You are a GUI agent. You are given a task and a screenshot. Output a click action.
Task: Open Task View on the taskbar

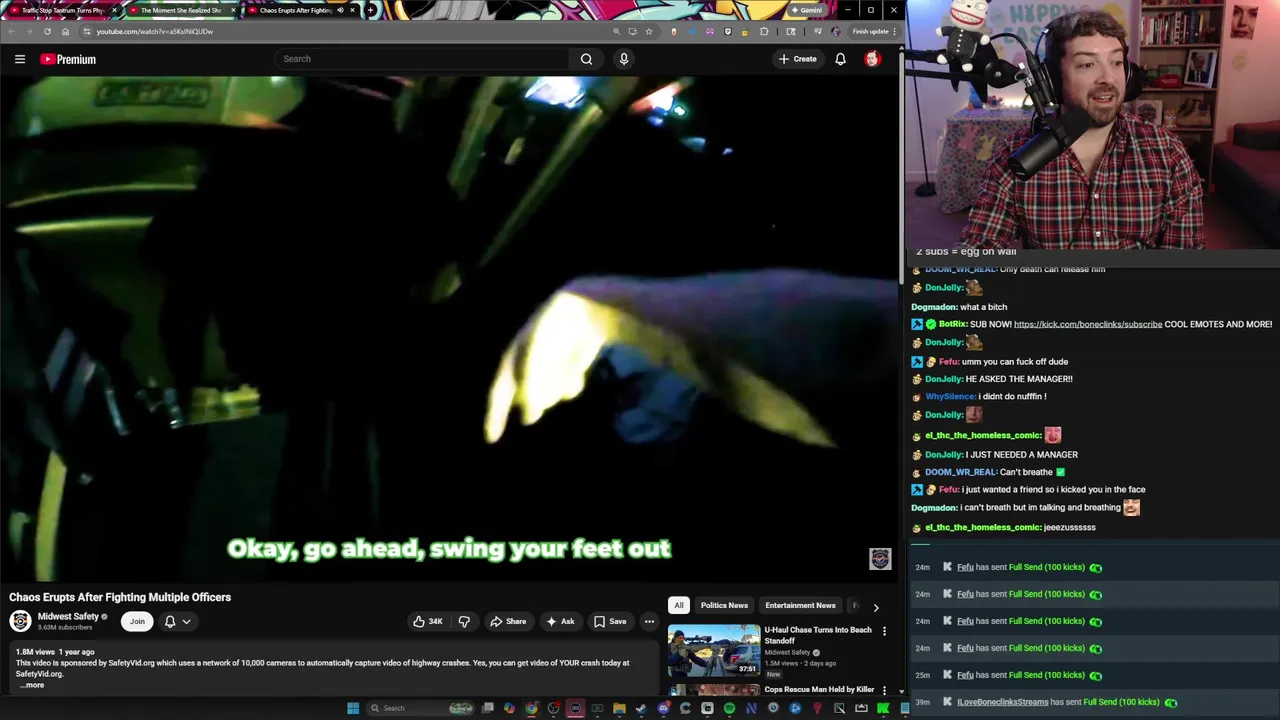(x=487, y=708)
